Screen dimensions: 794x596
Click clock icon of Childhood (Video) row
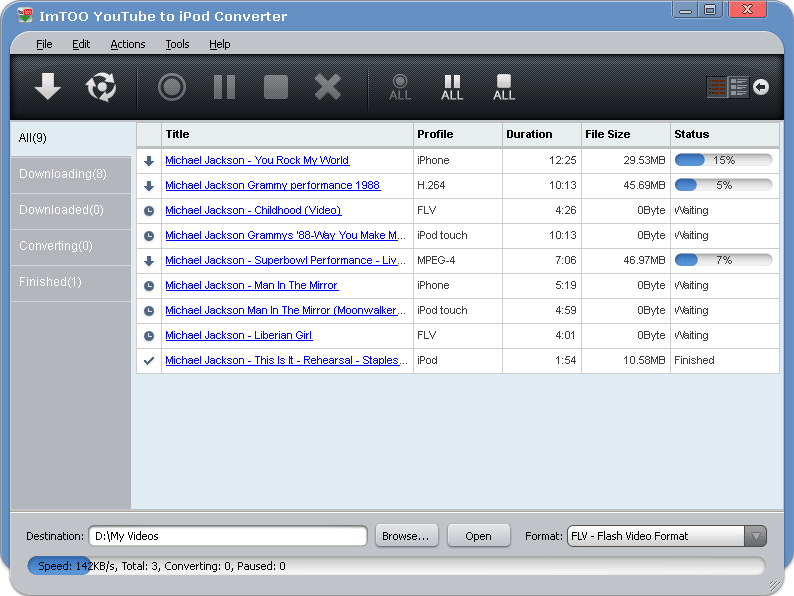pos(149,211)
